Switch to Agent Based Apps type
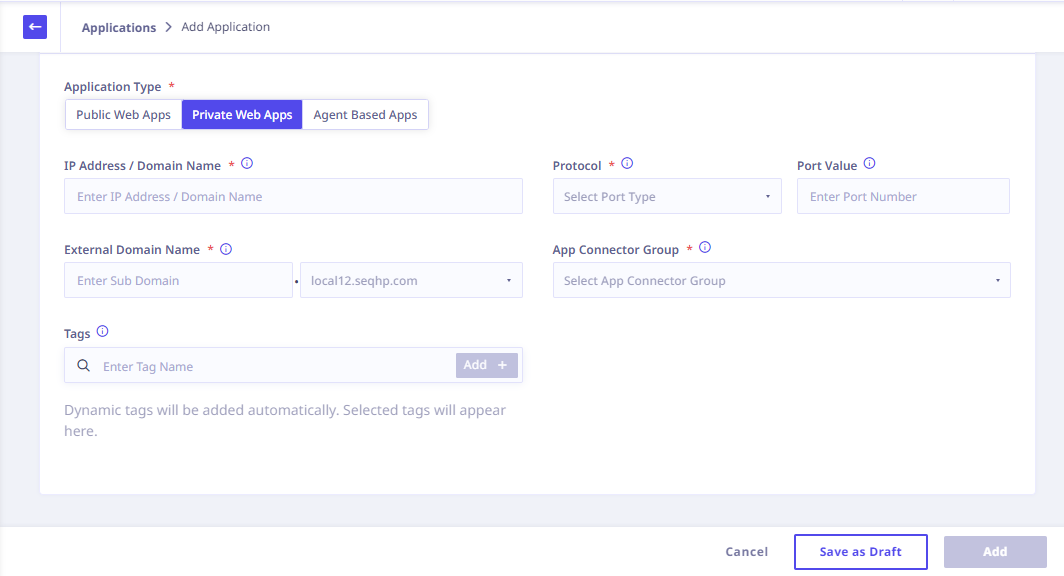The image size is (1064, 576). (x=365, y=115)
